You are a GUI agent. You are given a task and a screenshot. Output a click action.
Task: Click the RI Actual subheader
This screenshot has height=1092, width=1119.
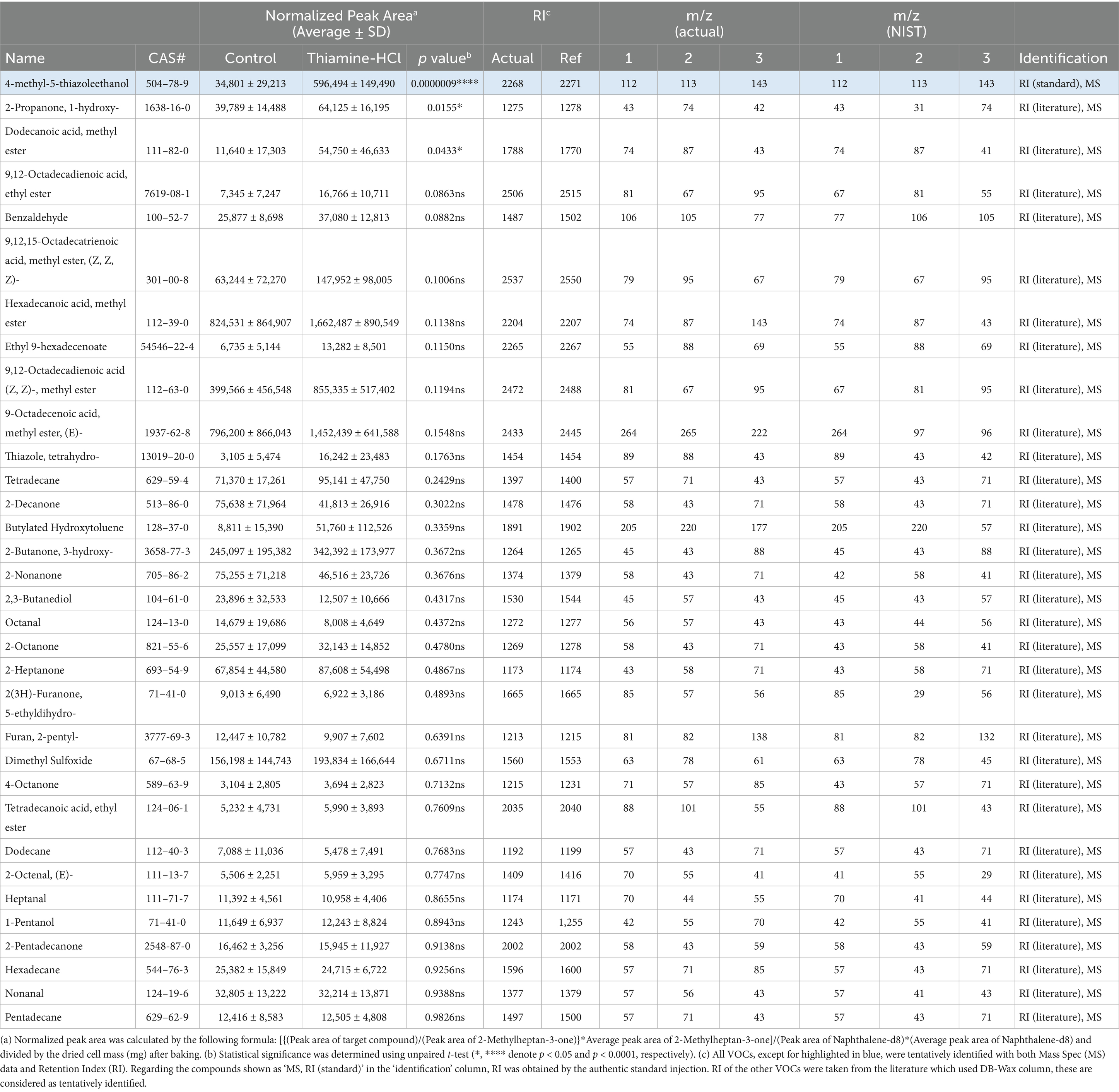[x=512, y=58]
